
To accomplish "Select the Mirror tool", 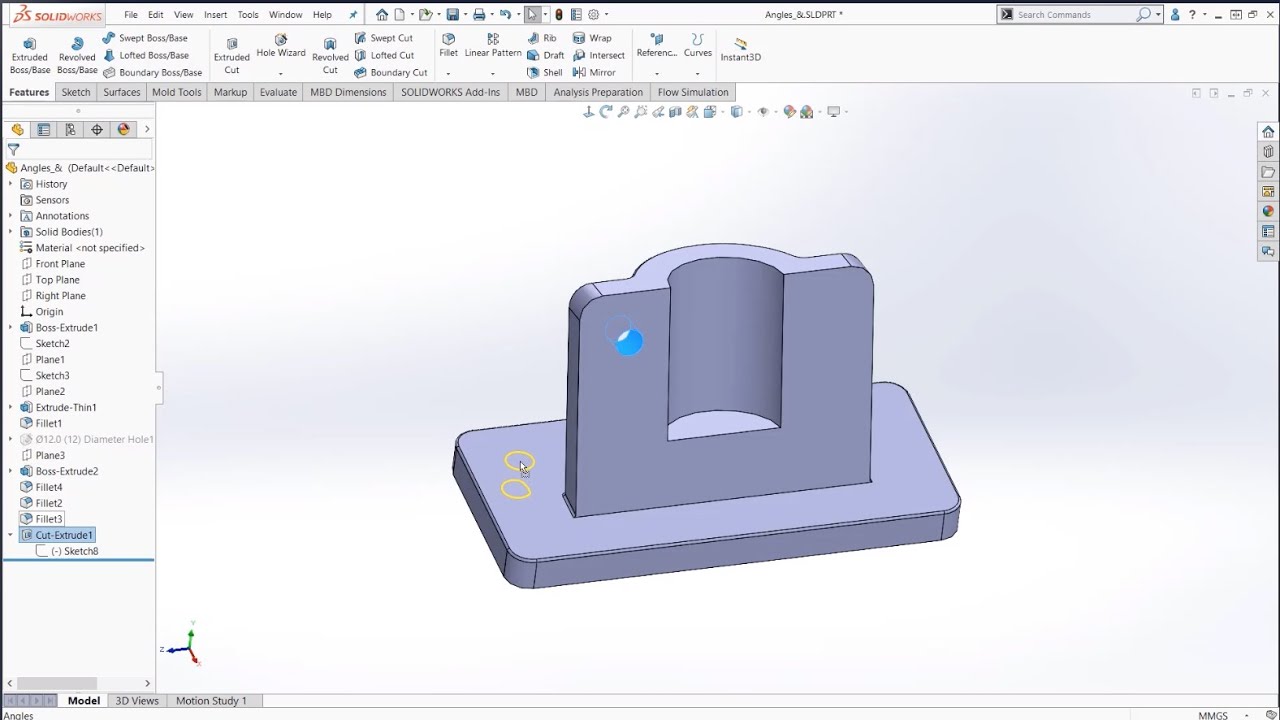I will coord(594,72).
